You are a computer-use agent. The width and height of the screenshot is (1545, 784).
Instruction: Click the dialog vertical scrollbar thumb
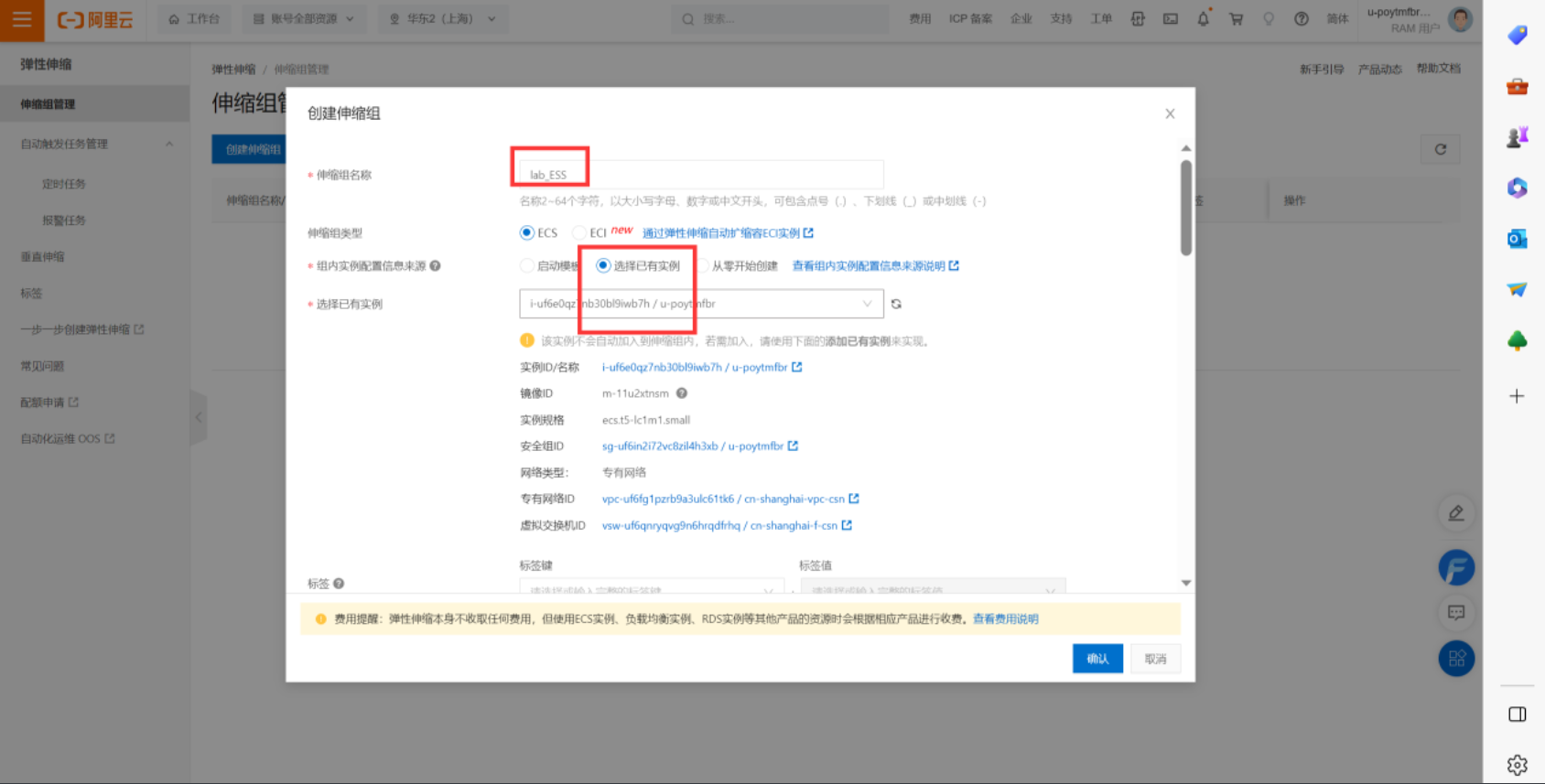click(x=1186, y=209)
